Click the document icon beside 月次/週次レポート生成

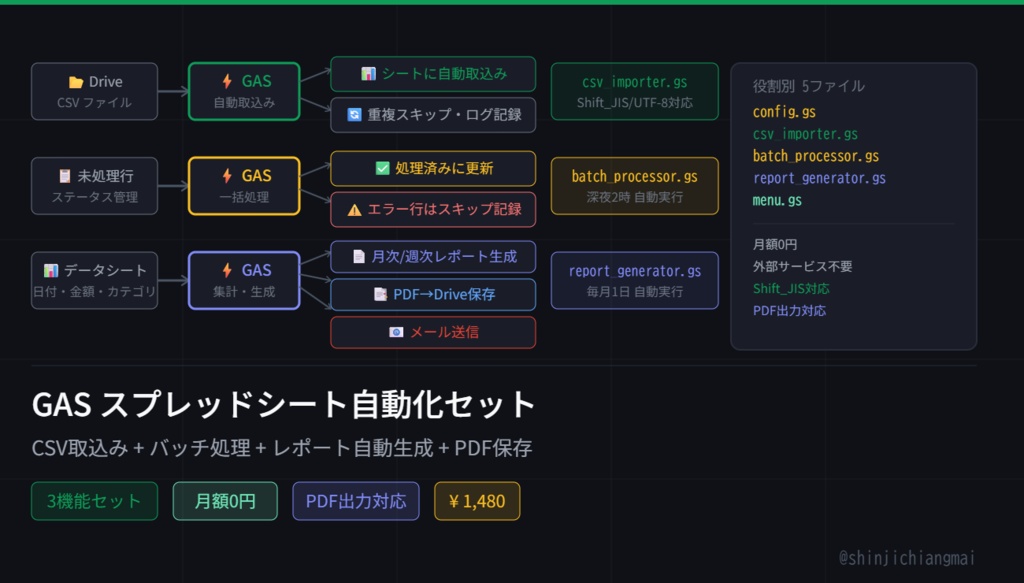(359, 257)
